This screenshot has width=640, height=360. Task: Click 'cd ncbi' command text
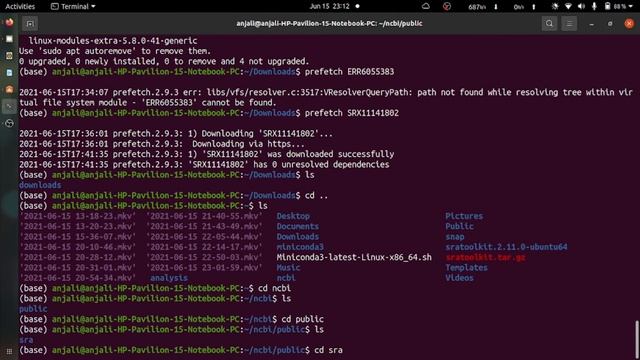tap(274, 288)
